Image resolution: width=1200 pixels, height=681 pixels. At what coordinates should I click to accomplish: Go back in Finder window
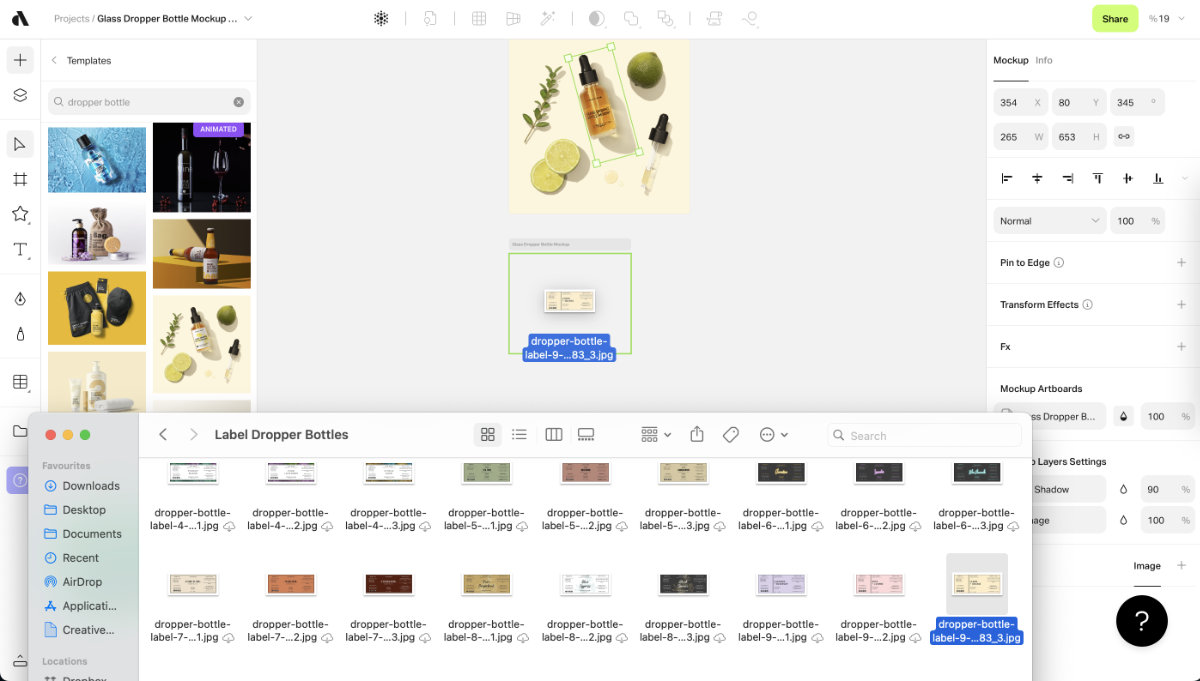click(163, 434)
